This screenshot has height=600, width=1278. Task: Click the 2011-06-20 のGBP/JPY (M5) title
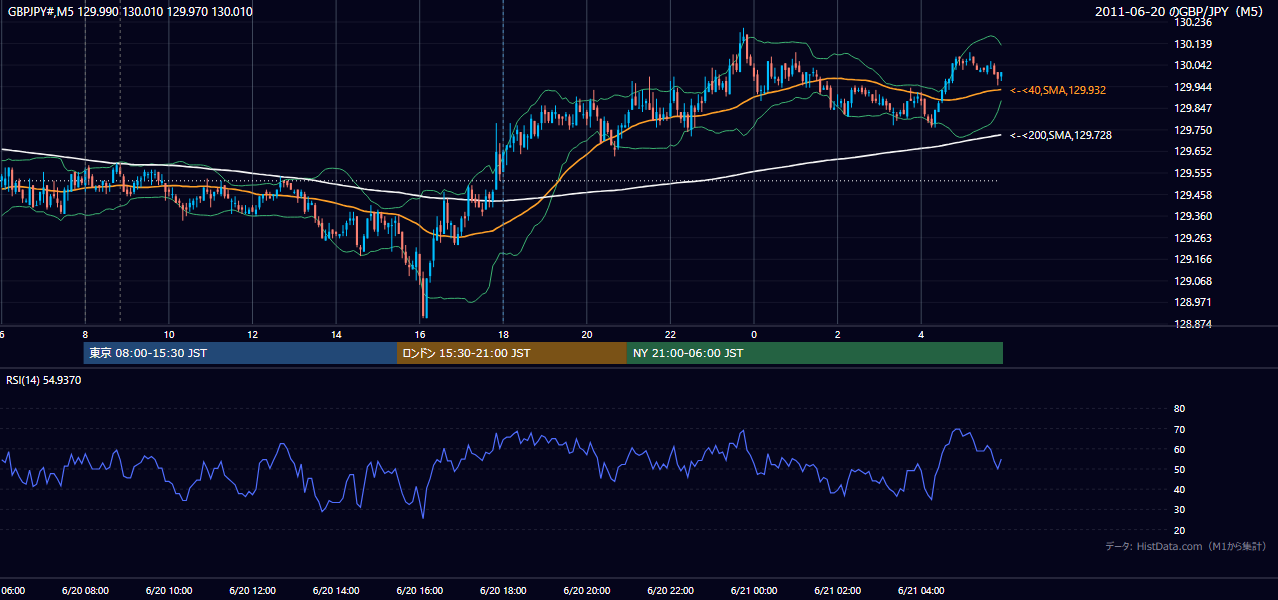coord(1181,11)
